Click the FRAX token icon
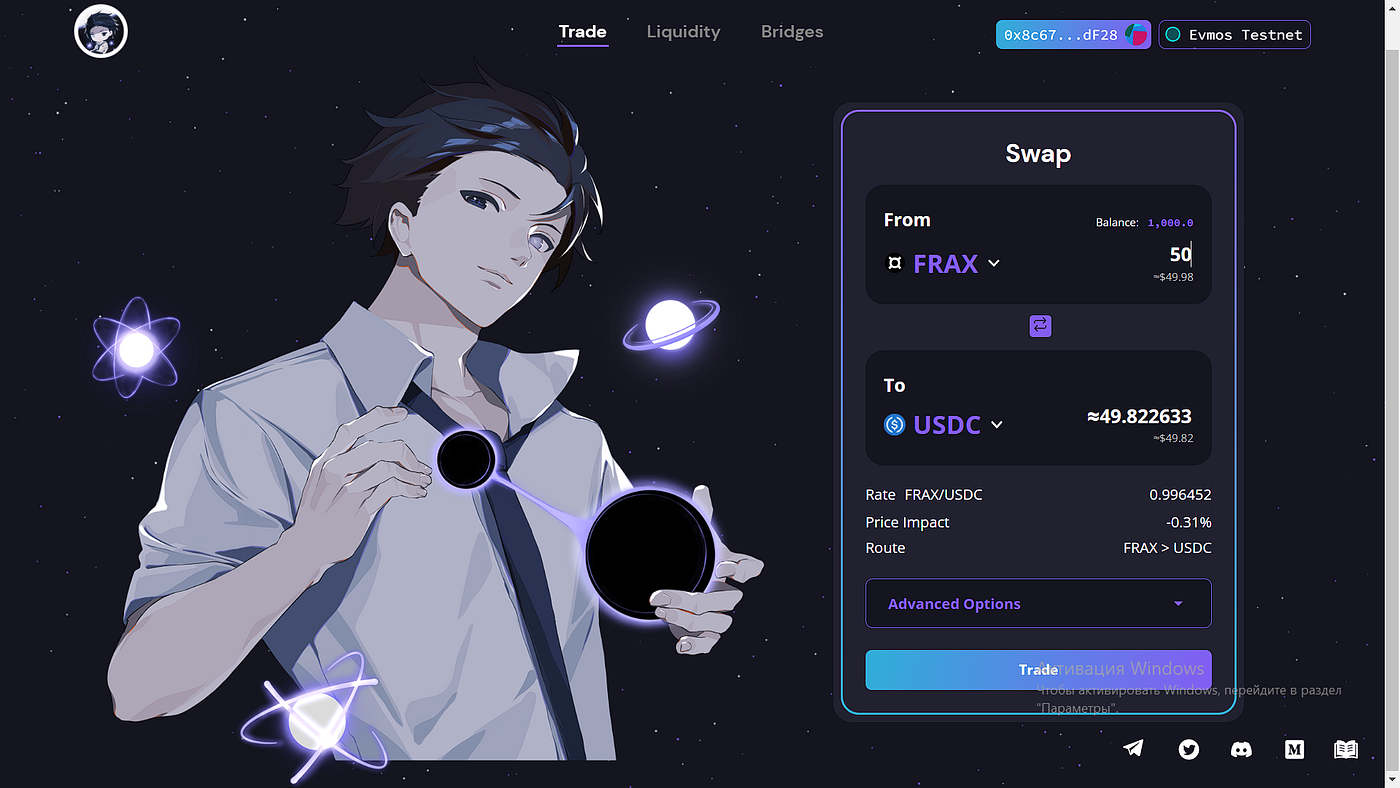This screenshot has height=788, width=1400. click(x=895, y=263)
